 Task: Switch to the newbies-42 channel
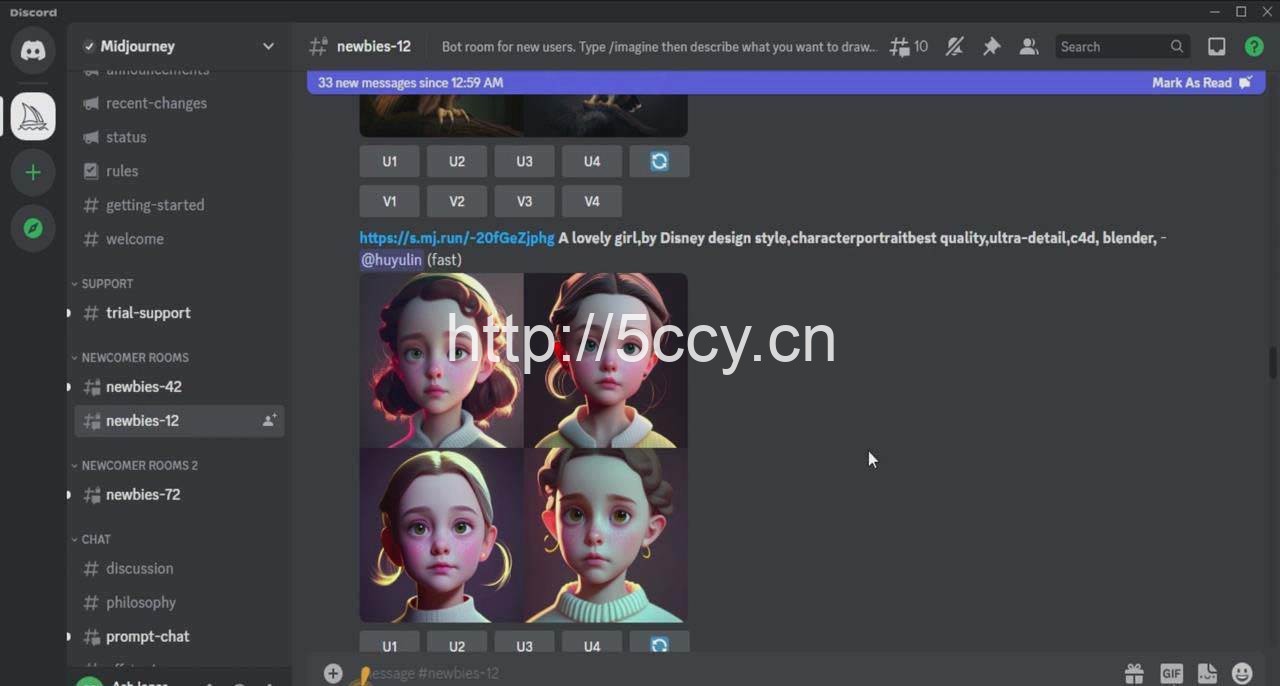point(143,387)
